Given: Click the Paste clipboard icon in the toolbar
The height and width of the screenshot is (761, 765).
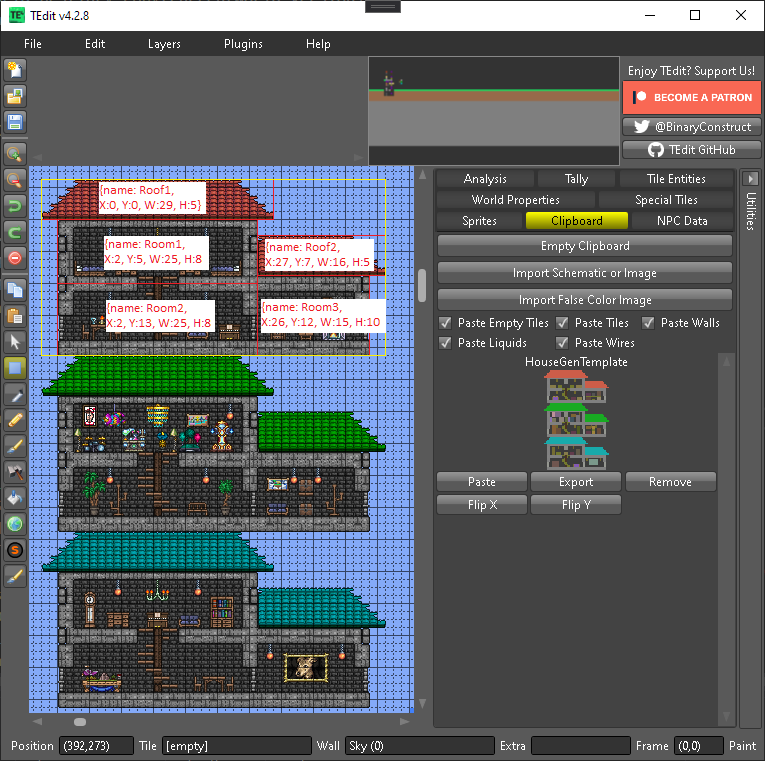Looking at the screenshot, I should (x=15, y=316).
